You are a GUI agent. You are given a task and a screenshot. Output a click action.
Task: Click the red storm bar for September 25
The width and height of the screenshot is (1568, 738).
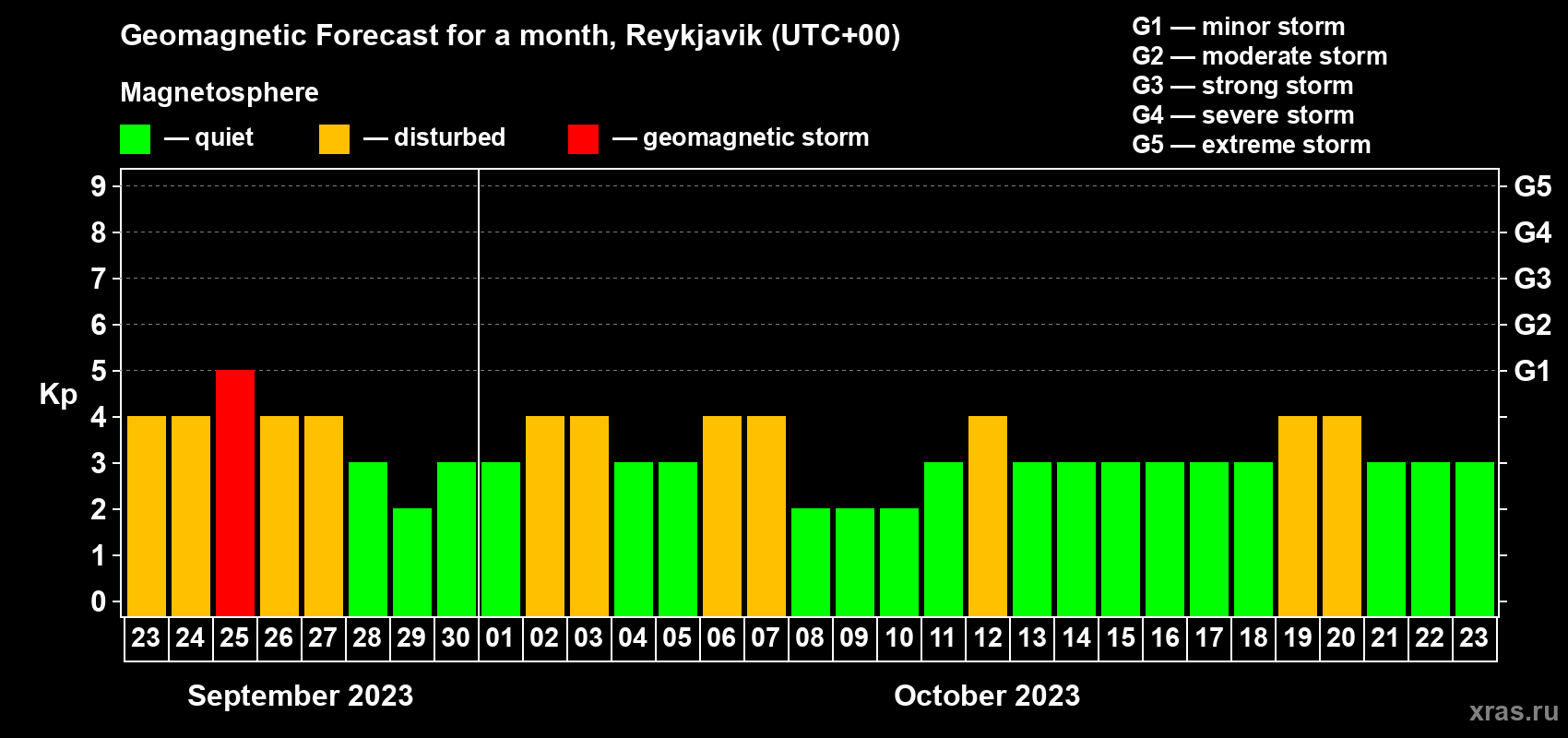pos(235,493)
